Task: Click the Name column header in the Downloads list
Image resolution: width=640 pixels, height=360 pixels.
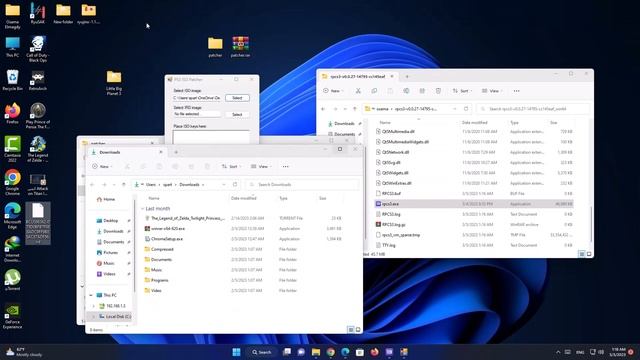Action: click(x=154, y=198)
